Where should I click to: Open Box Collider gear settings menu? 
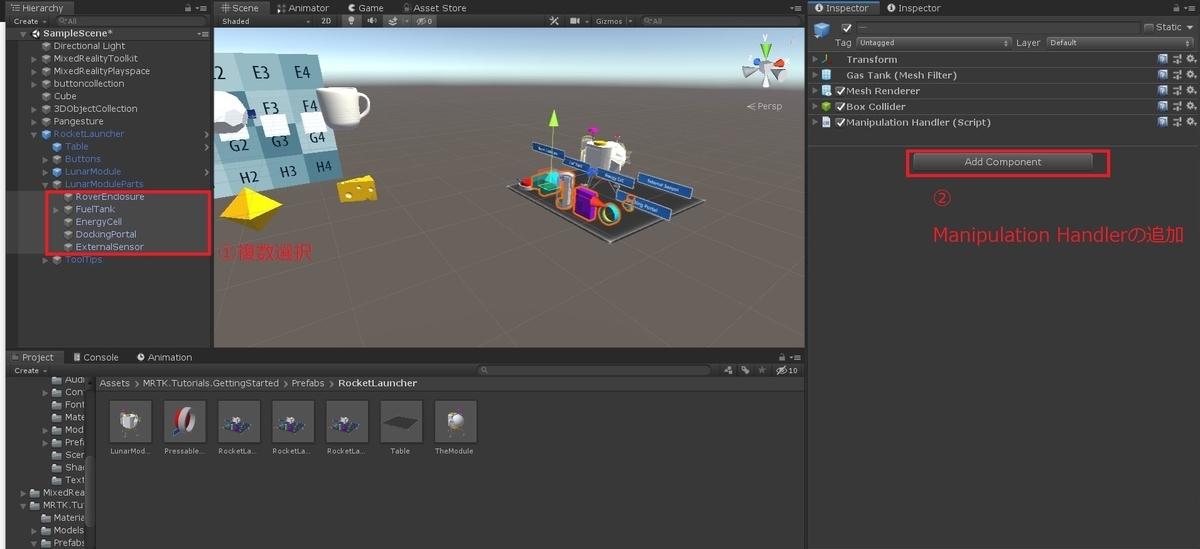[x=1191, y=106]
